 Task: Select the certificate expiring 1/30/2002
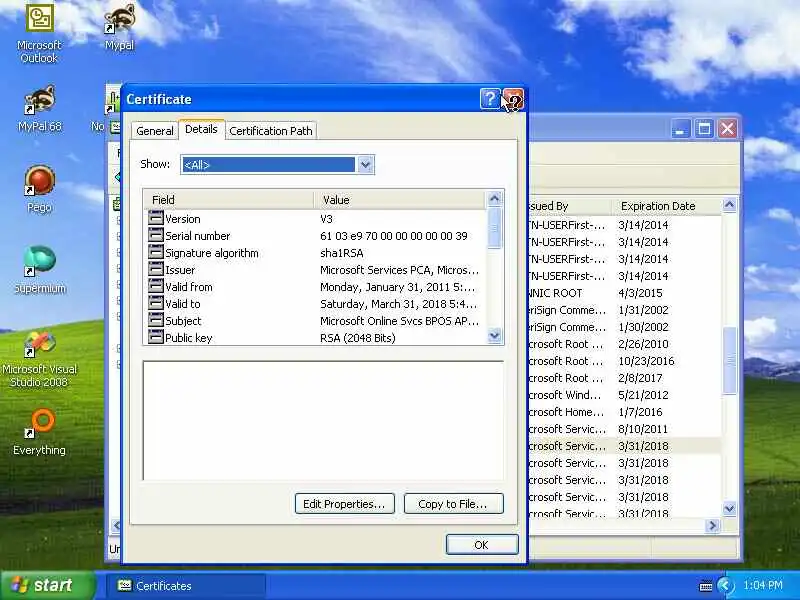point(623,327)
